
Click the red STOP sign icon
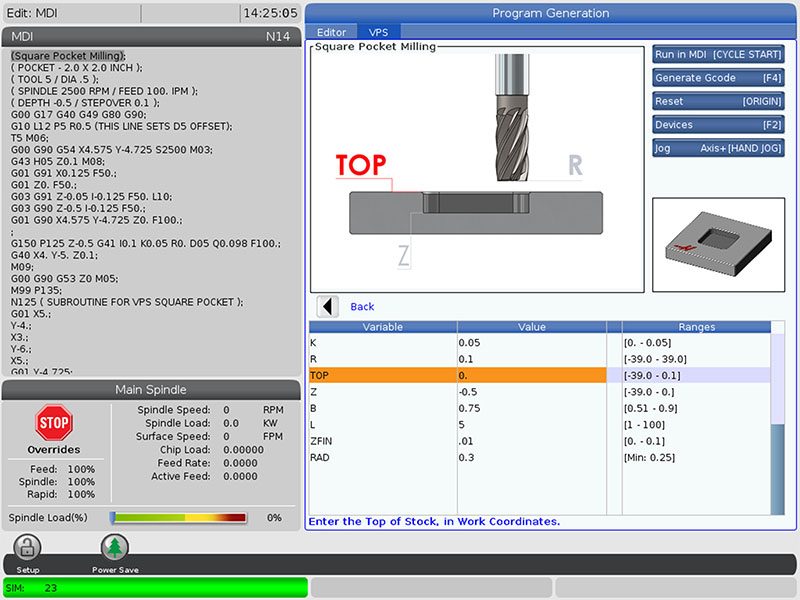(53, 422)
